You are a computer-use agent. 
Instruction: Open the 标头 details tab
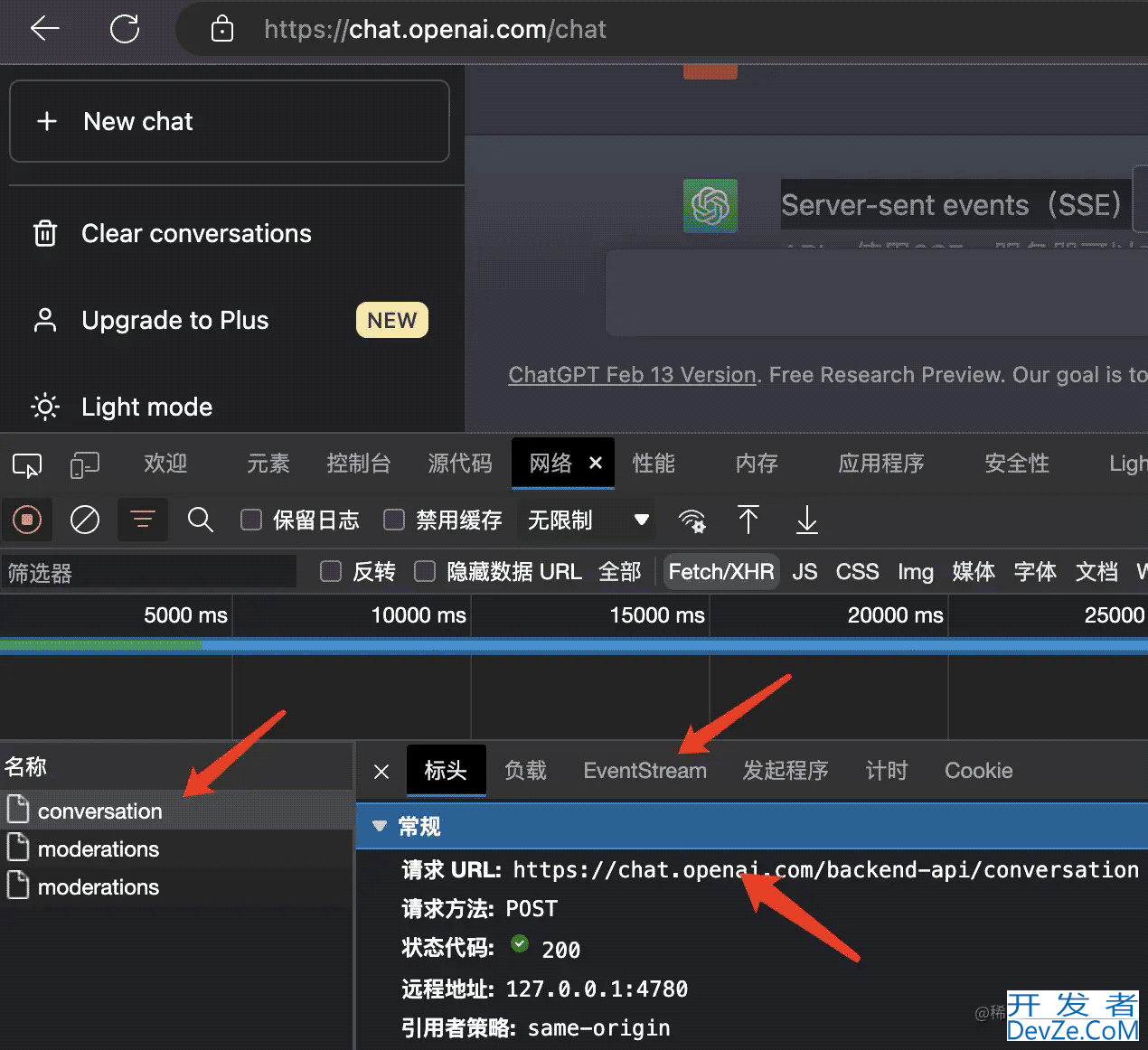click(446, 771)
